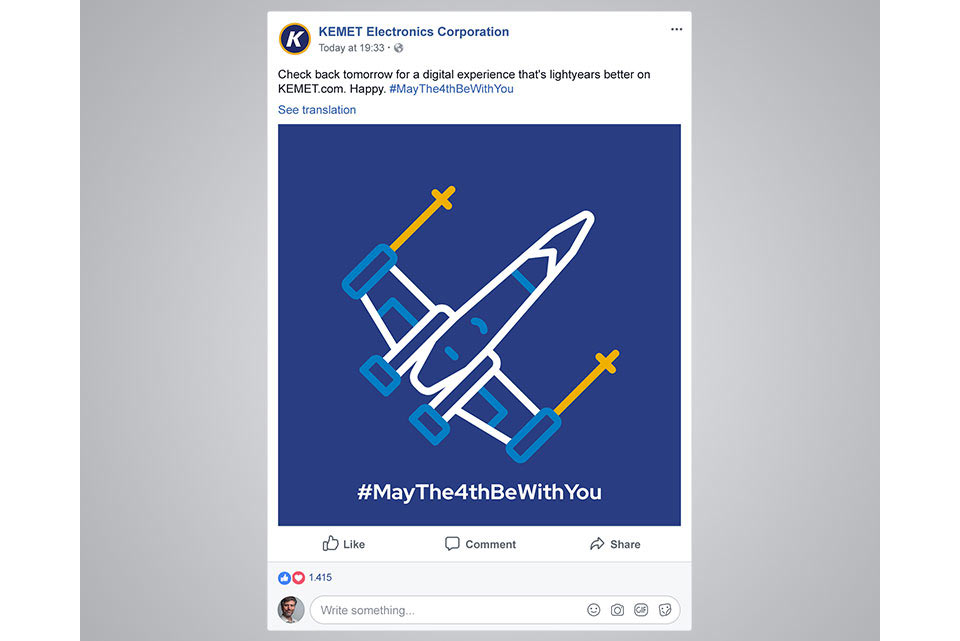Open the GIF picker icon

tap(641, 610)
